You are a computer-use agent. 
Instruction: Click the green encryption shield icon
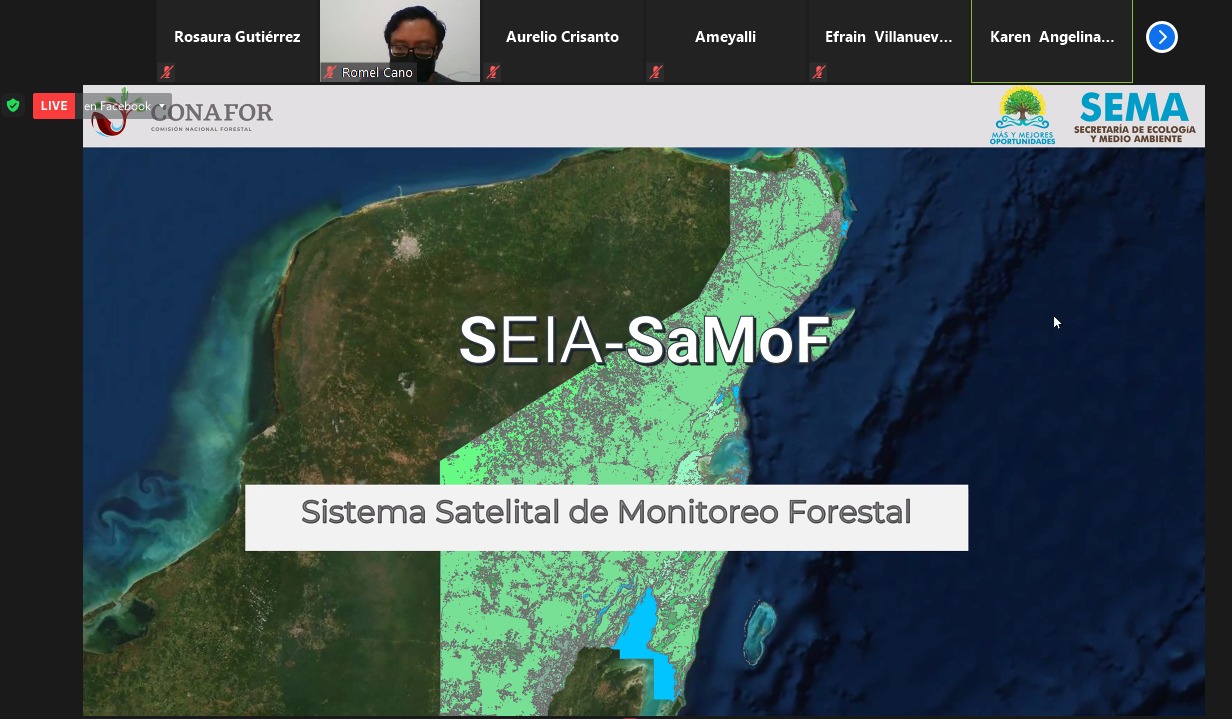[13, 105]
